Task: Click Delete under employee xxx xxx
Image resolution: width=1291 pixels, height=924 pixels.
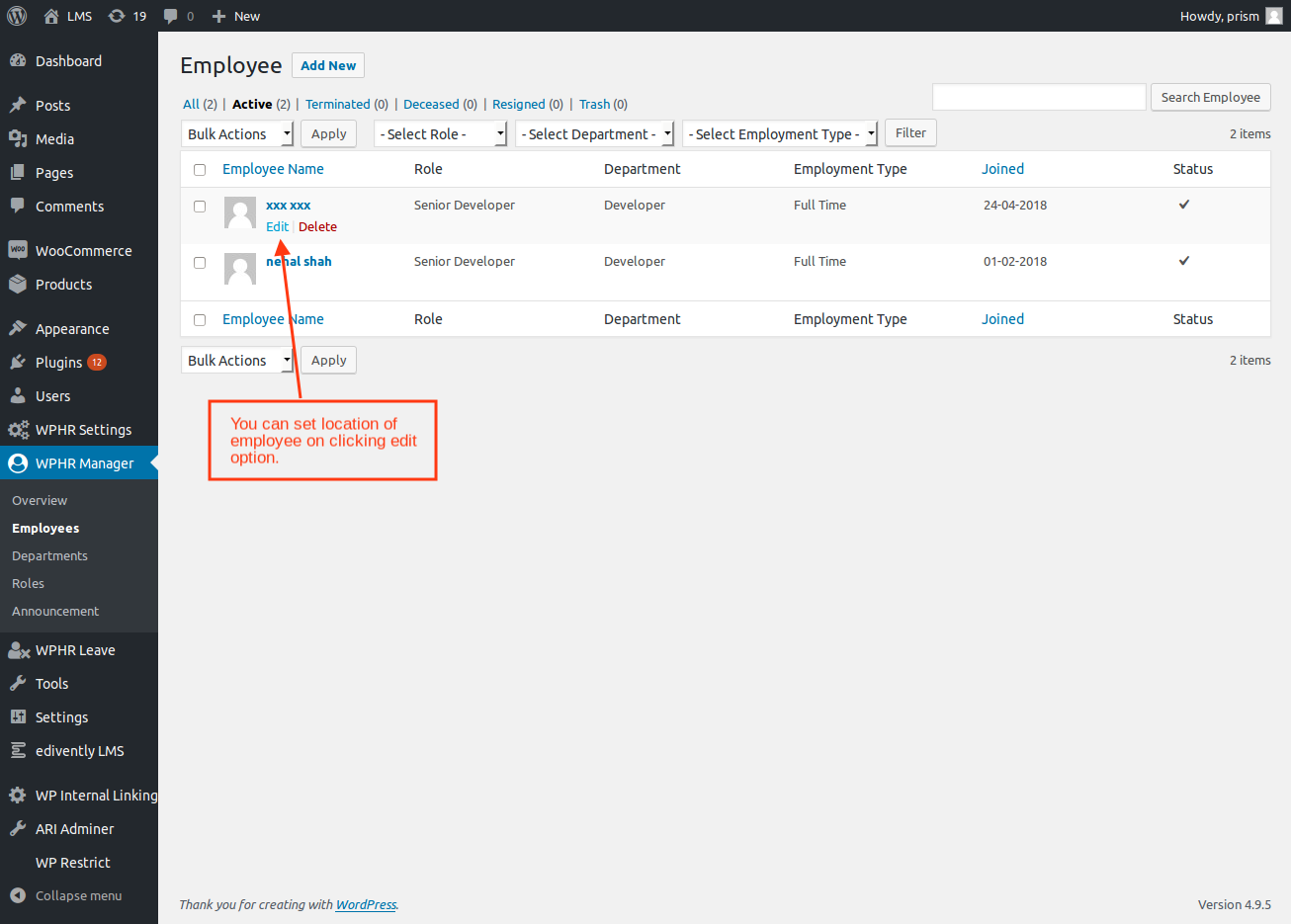Action: click(317, 226)
